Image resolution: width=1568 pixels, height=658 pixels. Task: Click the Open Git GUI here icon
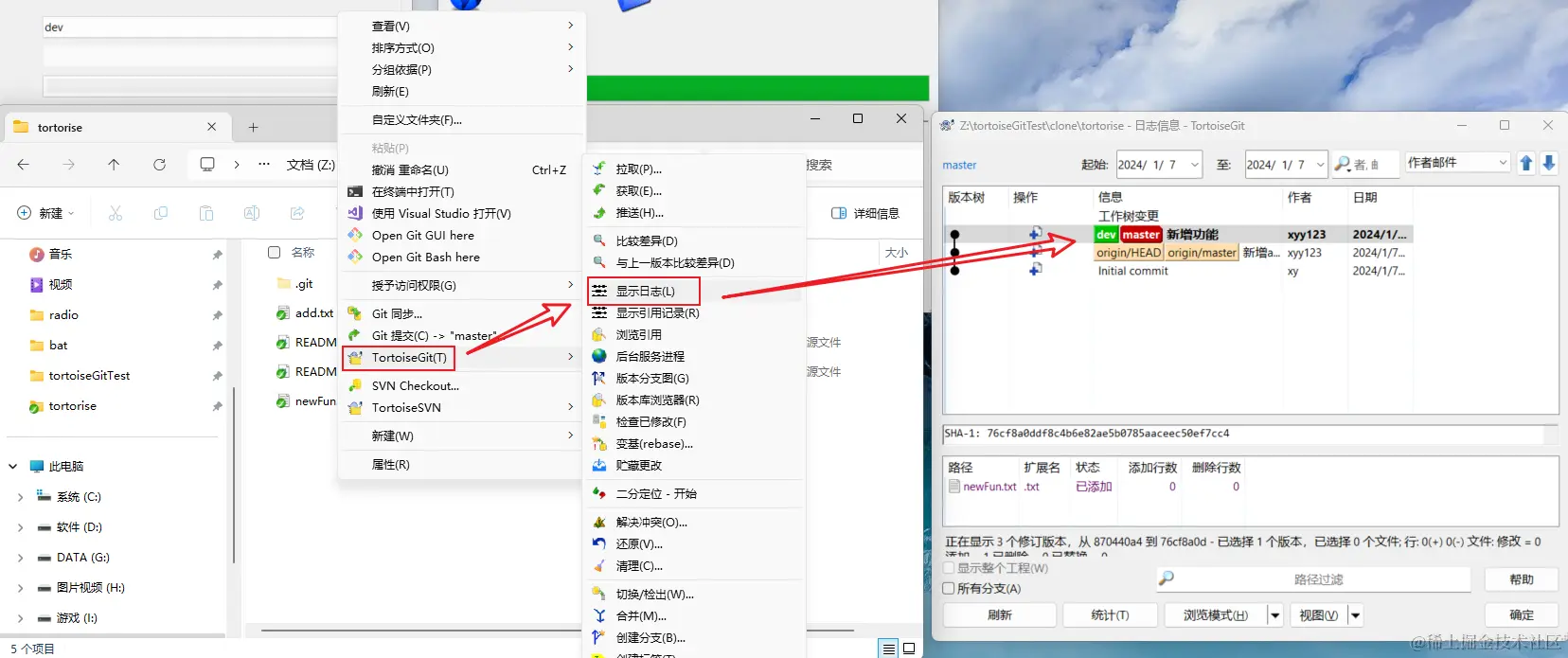[355, 235]
